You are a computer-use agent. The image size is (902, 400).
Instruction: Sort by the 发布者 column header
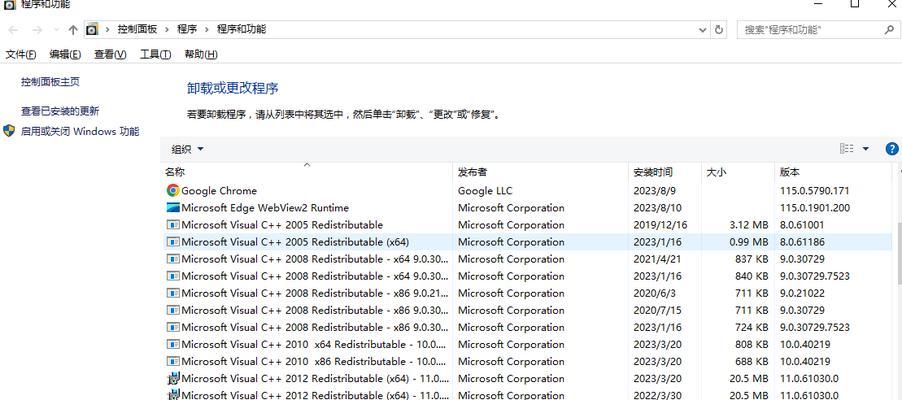coord(541,172)
